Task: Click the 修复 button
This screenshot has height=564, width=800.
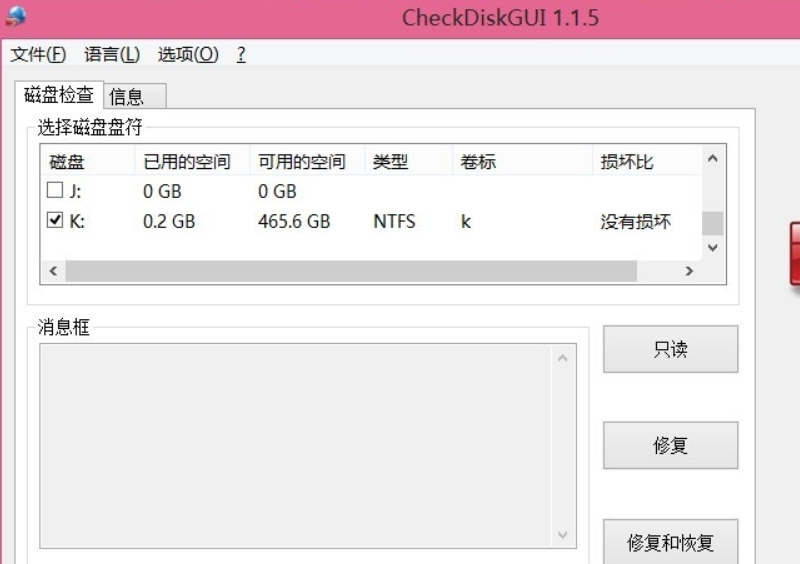Action: tap(670, 445)
